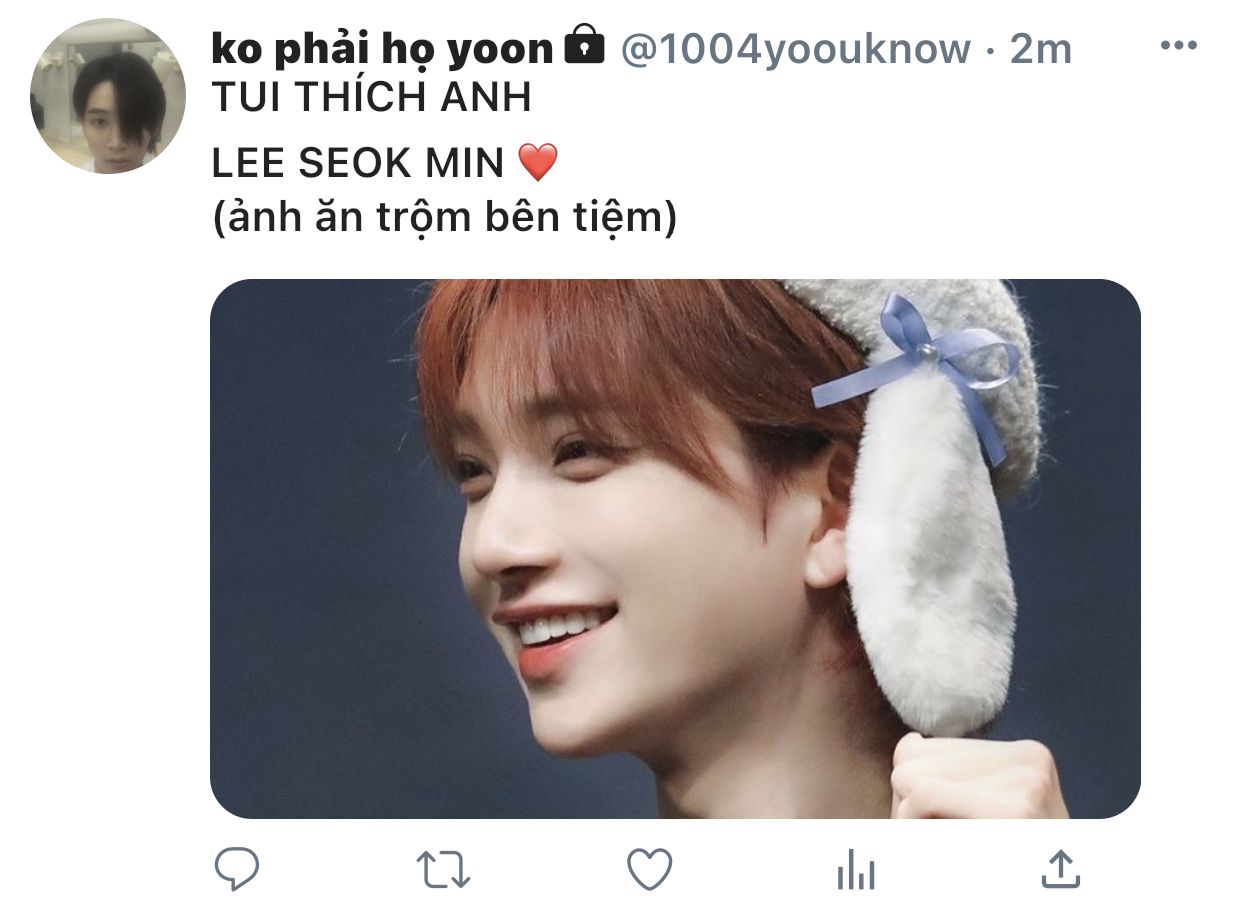Screen dimensions: 1242x908
Task: Tap the share upload arrow icon
Action: pyautogui.click(x=1061, y=869)
